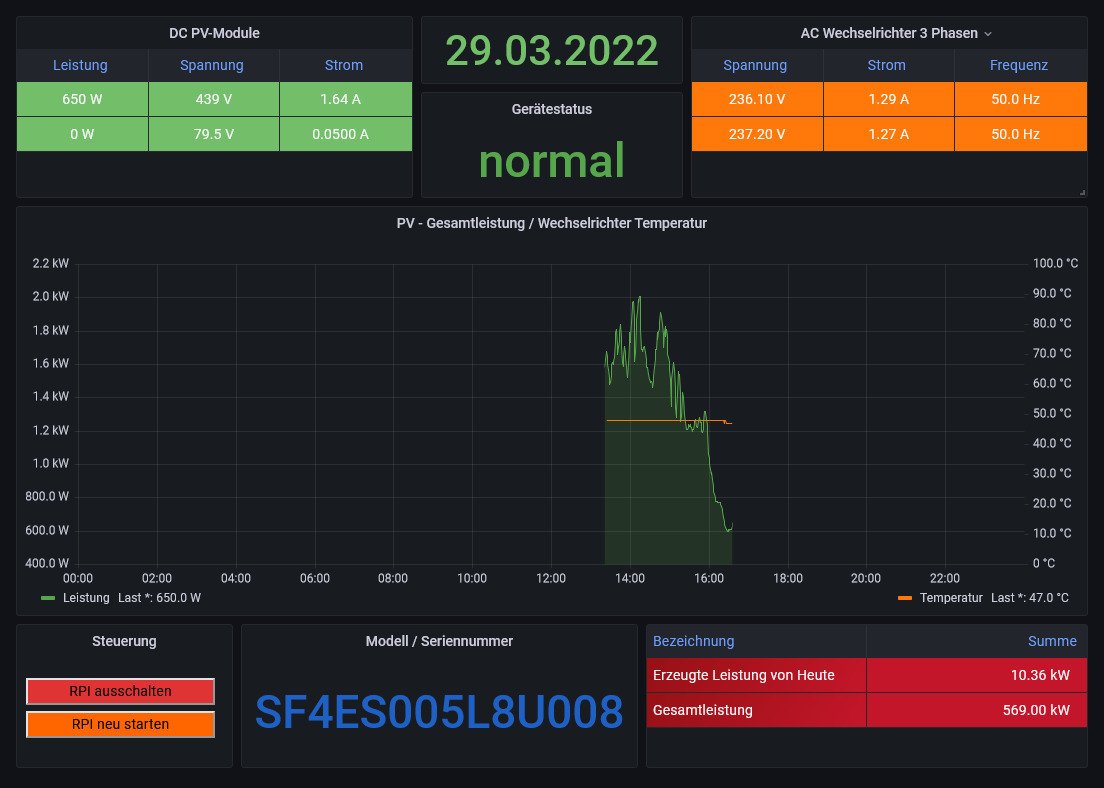Expand the Gerätestatus panel title menu

pyautogui.click(x=551, y=109)
